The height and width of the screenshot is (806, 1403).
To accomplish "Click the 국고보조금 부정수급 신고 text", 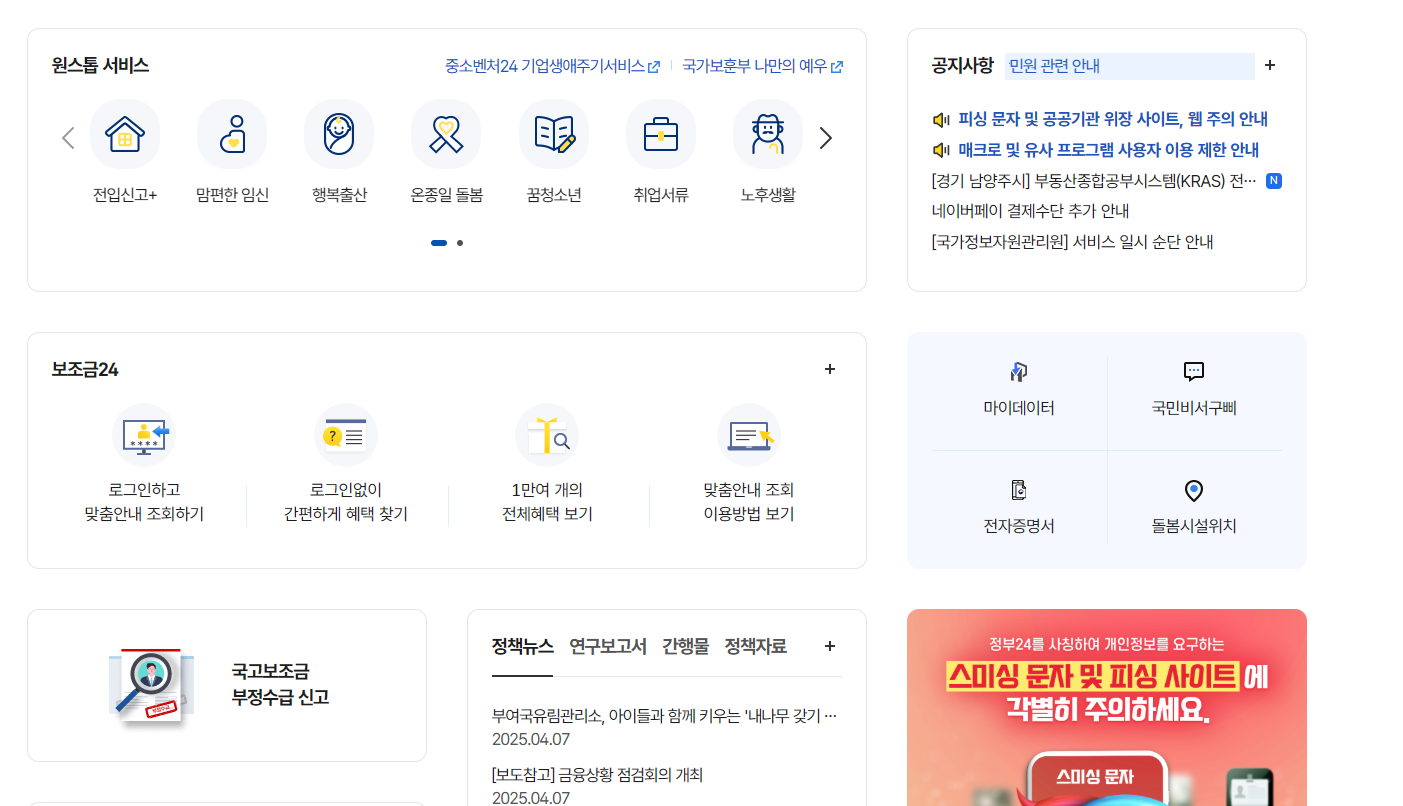I will click(x=280, y=684).
